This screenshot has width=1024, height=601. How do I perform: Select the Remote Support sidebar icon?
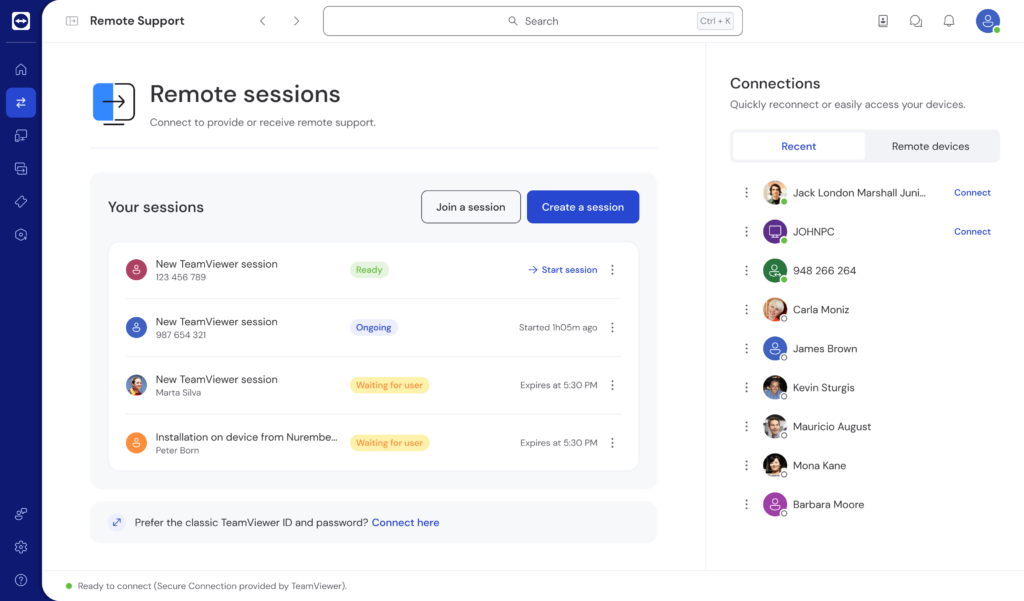click(20, 102)
